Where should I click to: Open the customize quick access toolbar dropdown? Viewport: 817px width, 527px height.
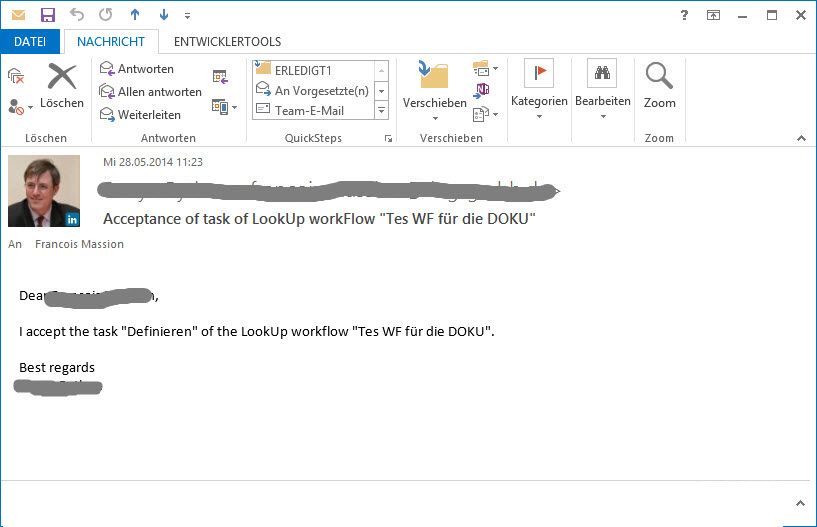[188, 16]
